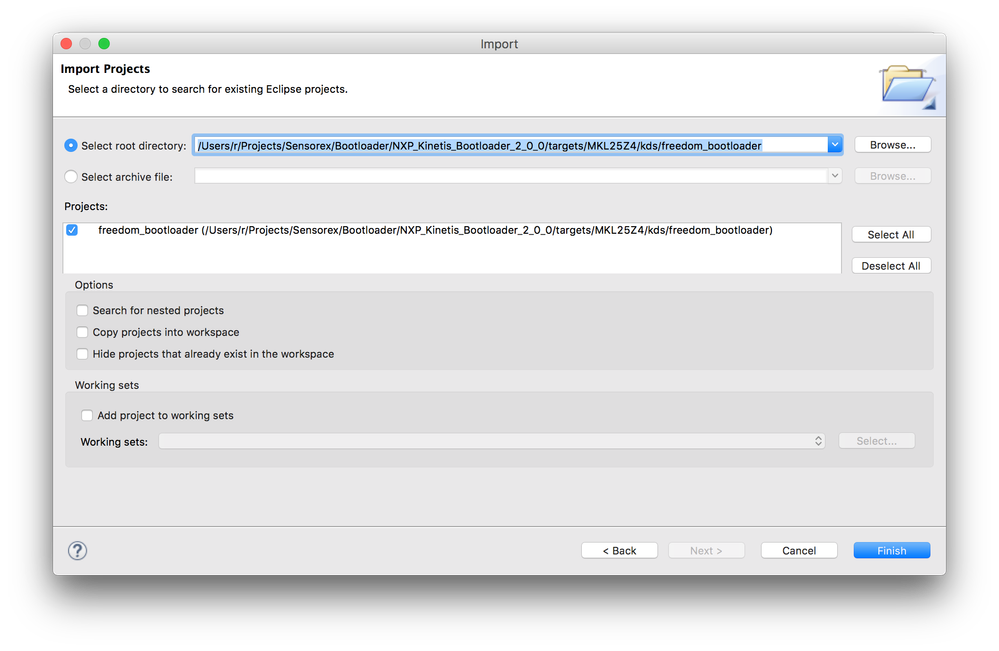This screenshot has width=999, height=651.
Task: Enable Copy projects into workspace
Action: [83, 333]
